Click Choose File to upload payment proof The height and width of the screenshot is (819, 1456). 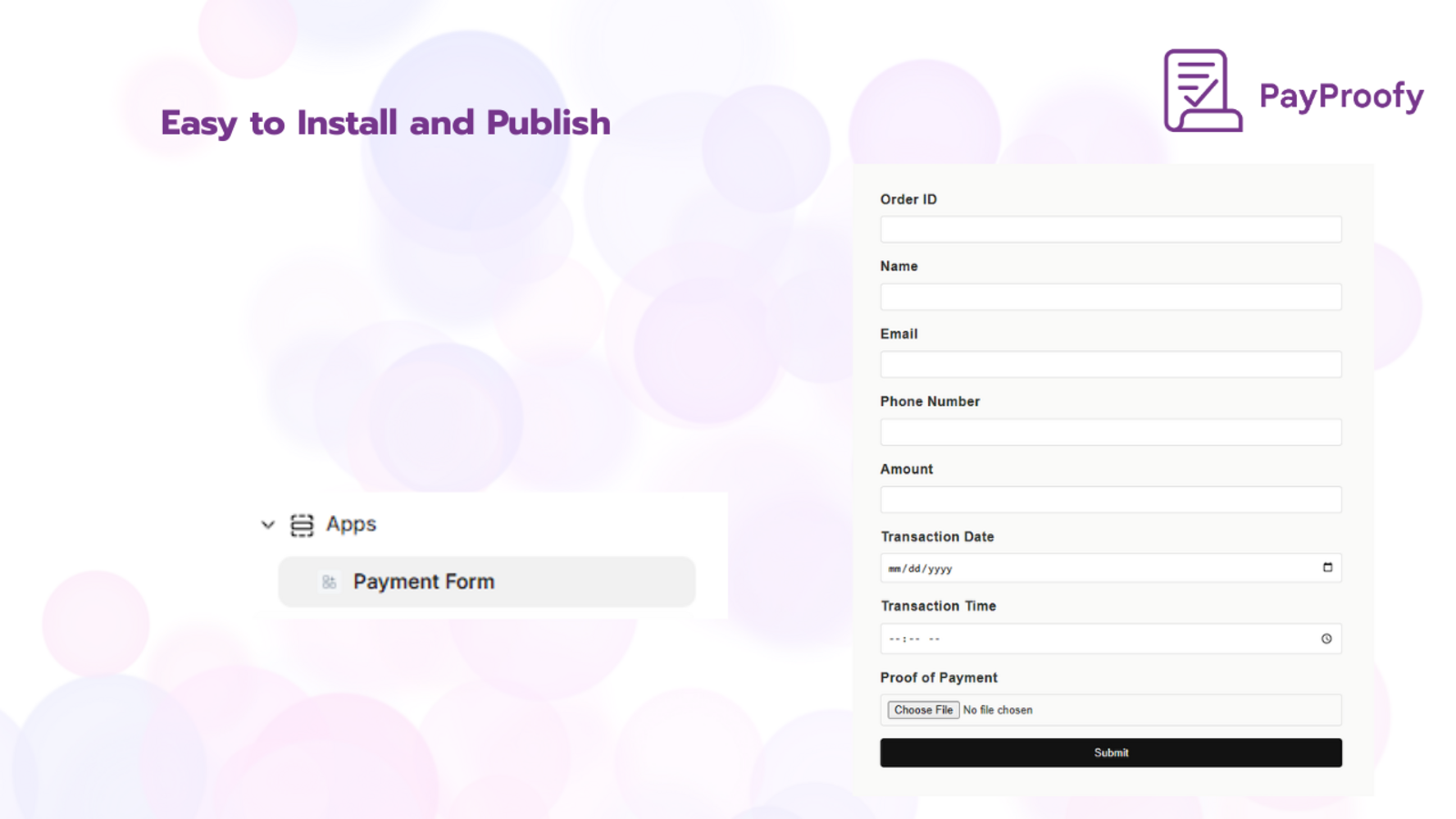[922, 710]
